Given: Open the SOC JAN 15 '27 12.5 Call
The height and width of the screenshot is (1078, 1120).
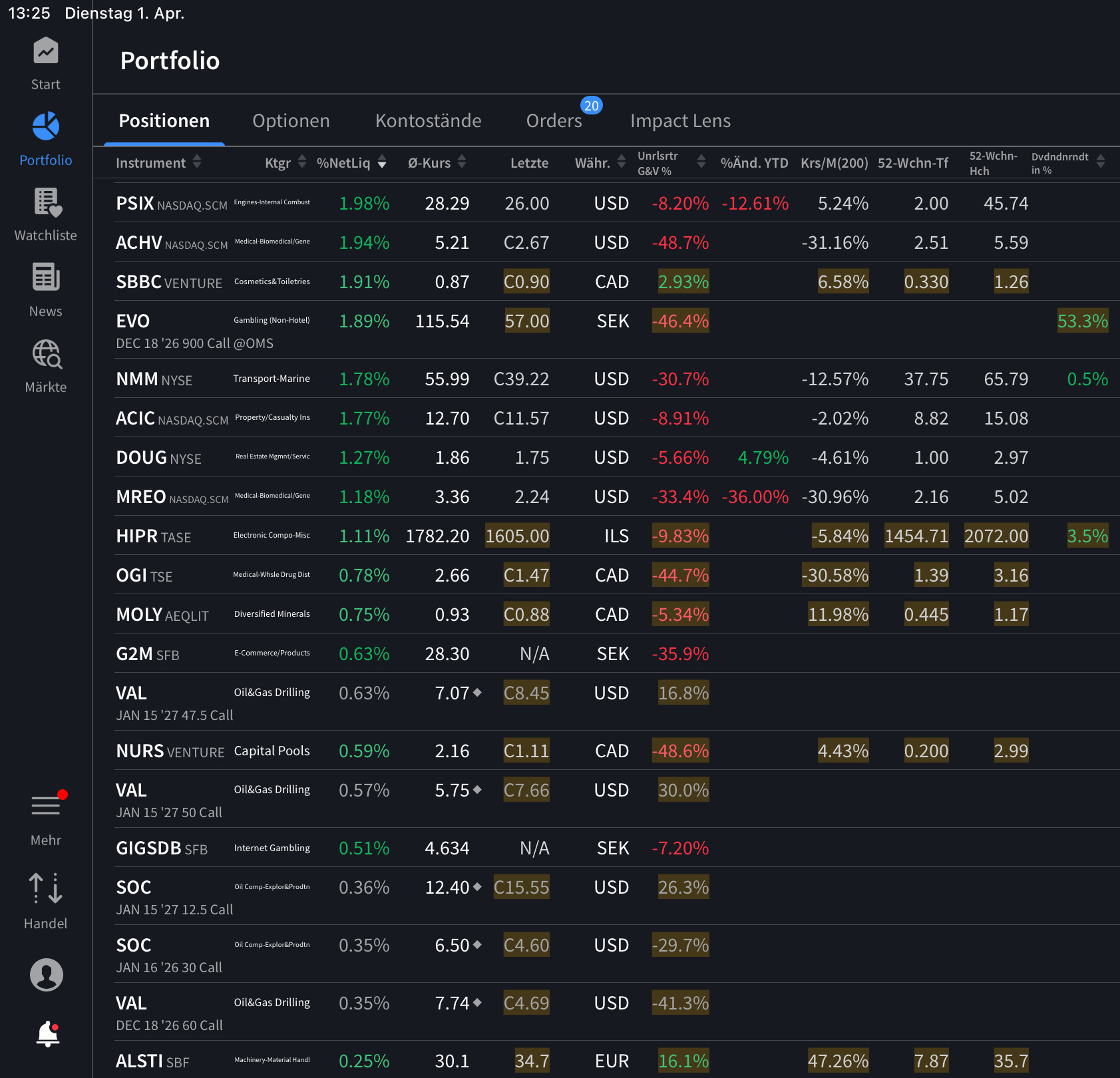Looking at the screenshot, I should [x=616, y=896].
